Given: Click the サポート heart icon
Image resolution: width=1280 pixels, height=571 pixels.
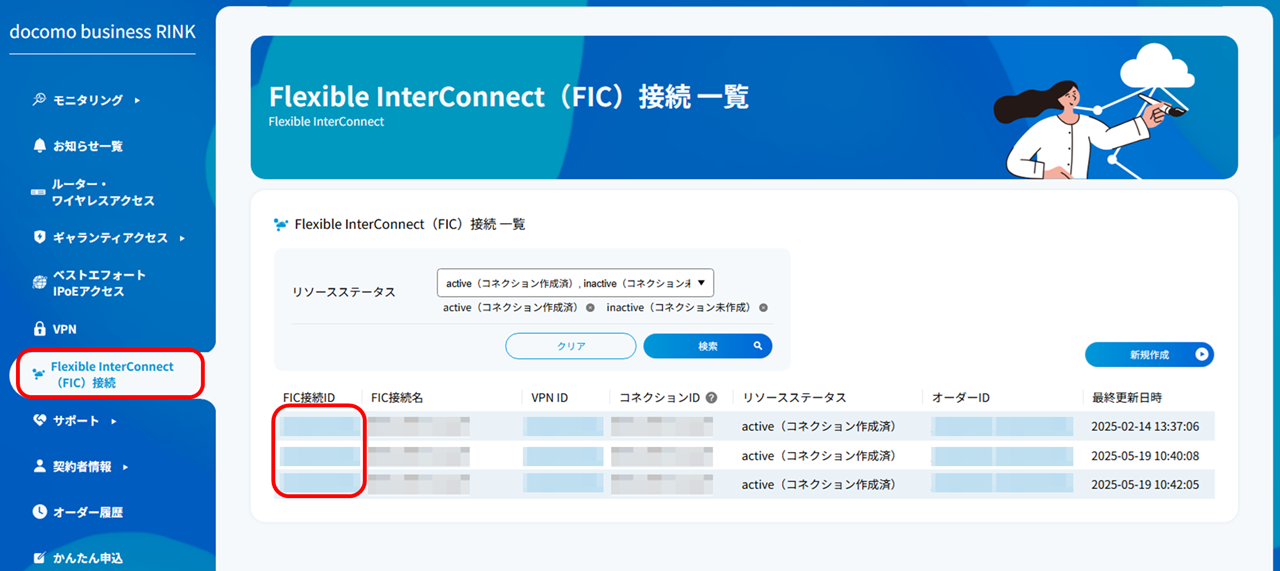Looking at the screenshot, I should (40, 421).
